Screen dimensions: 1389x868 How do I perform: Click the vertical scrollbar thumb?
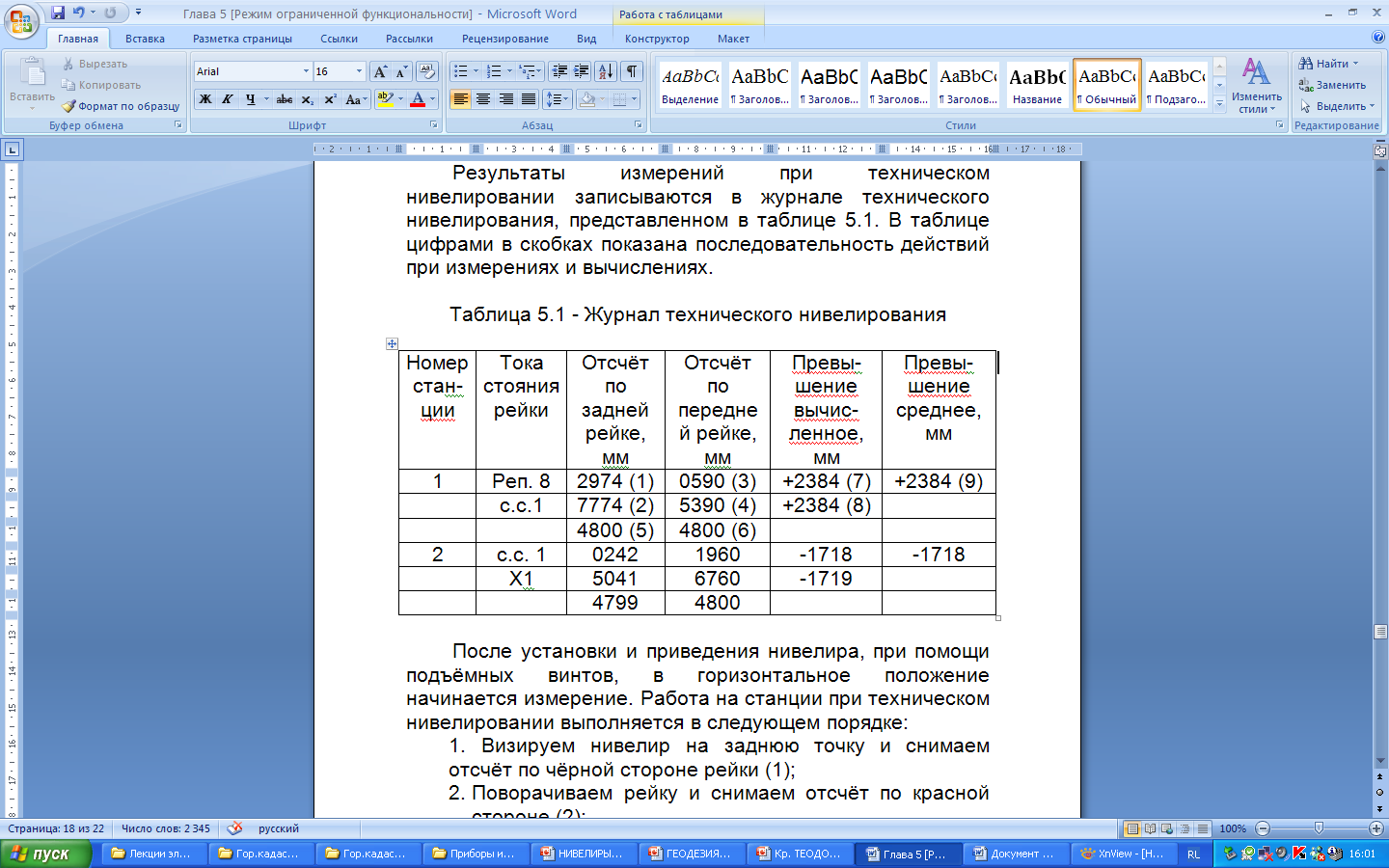click(x=1379, y=632)
